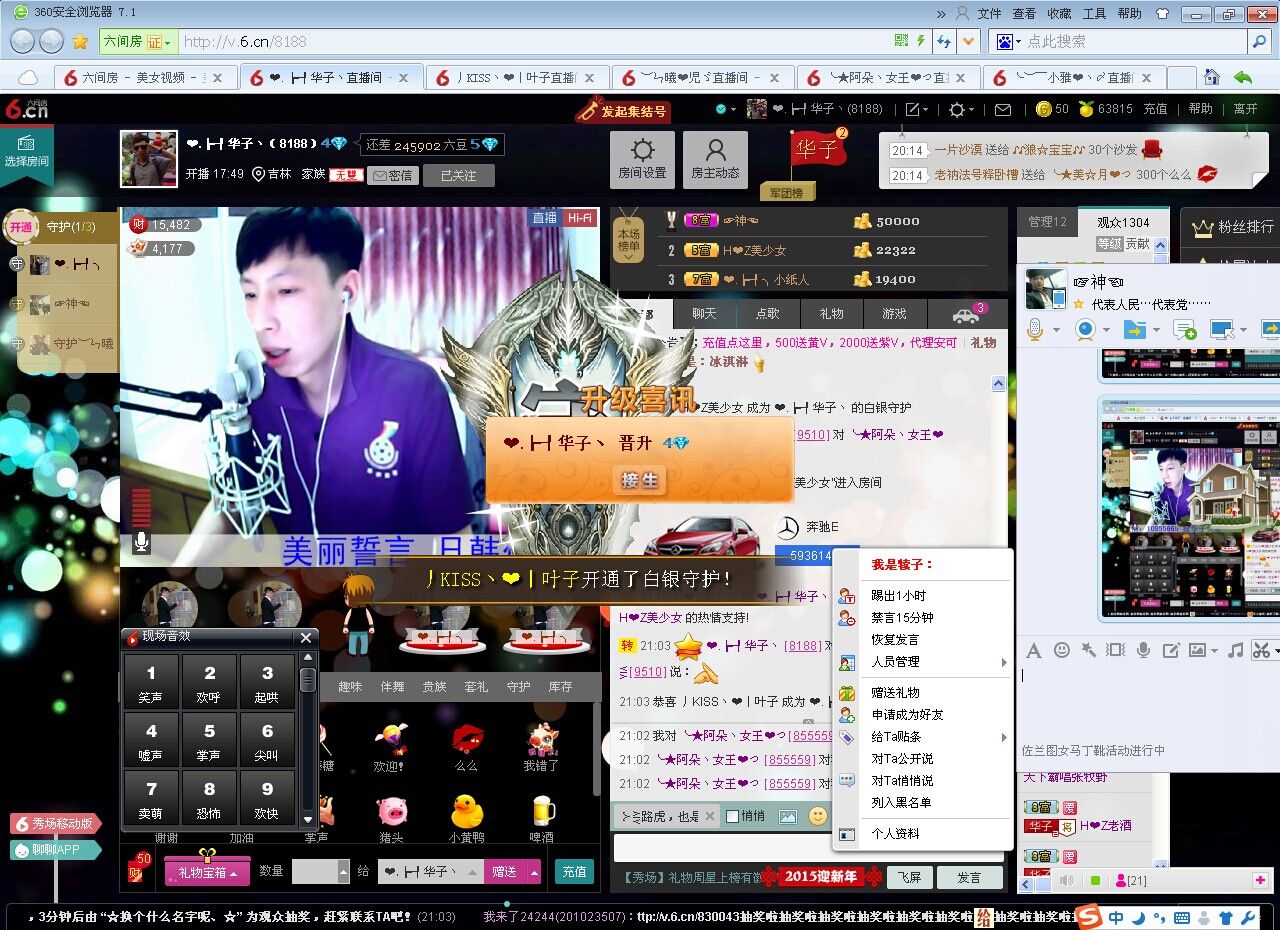
Task: Click the 充值 recharge button by the gift bar
Action: point(574,872)
